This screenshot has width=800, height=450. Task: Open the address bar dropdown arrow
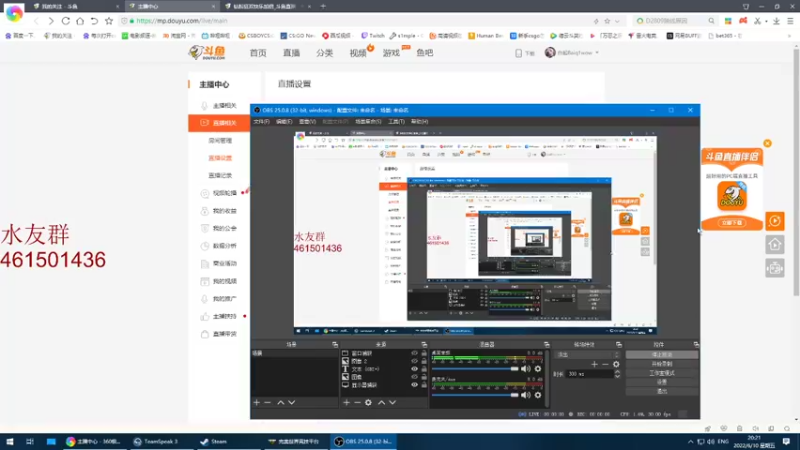(x=617, y=21)
